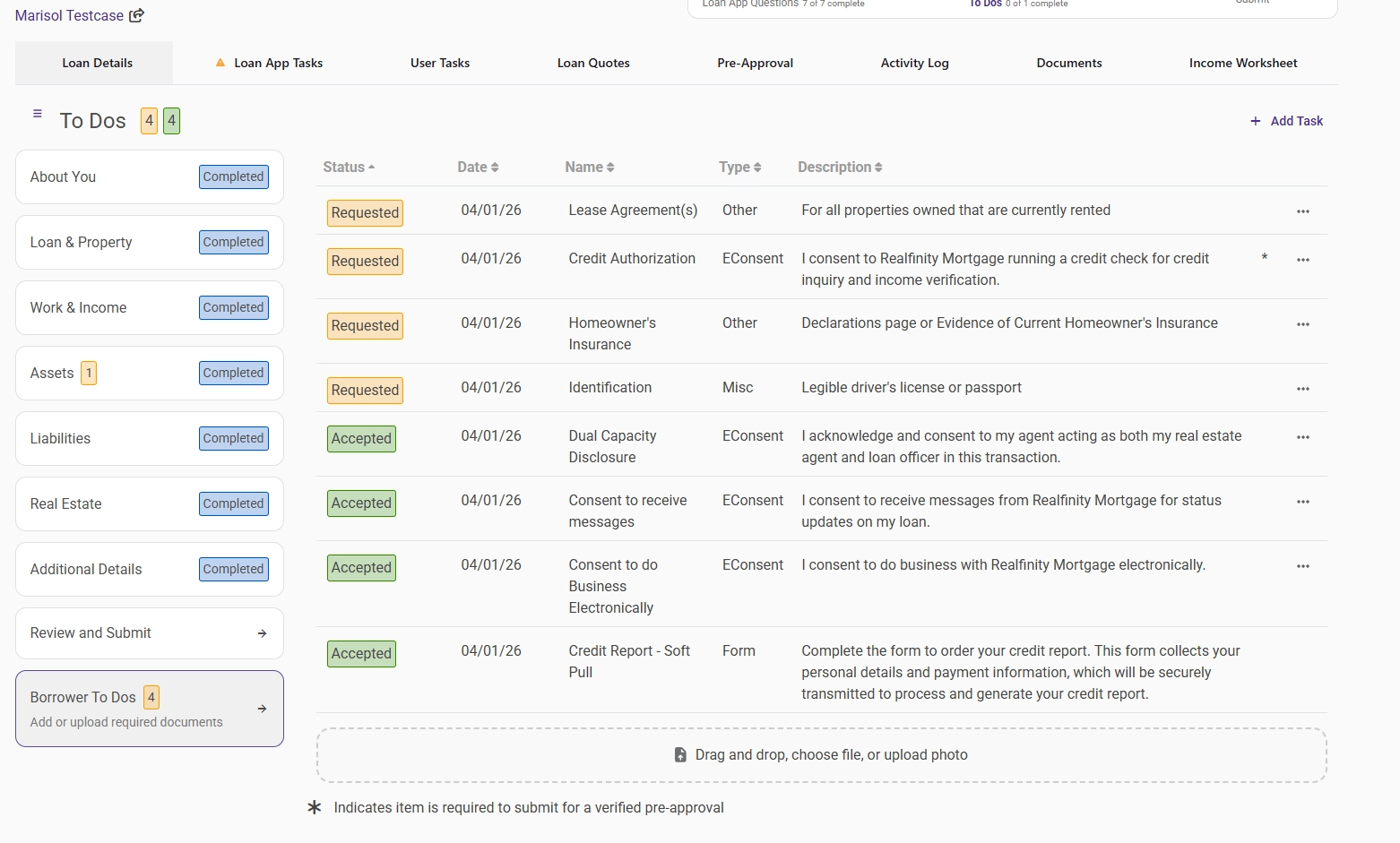Sort table by Type column
The width and height of the screenshot is (1400, 843).
740,168
